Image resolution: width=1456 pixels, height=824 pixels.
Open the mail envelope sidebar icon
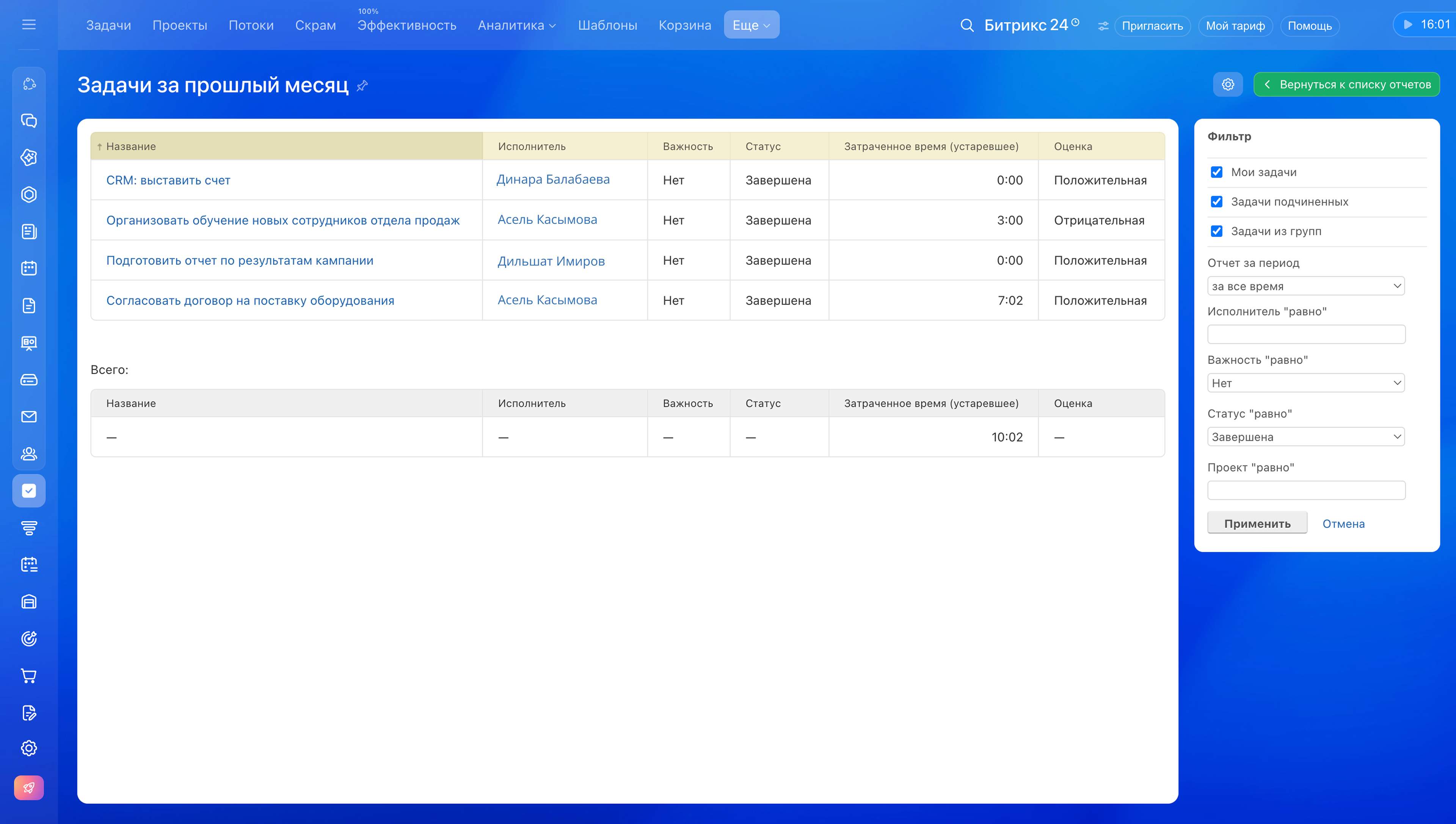[29, 417]
